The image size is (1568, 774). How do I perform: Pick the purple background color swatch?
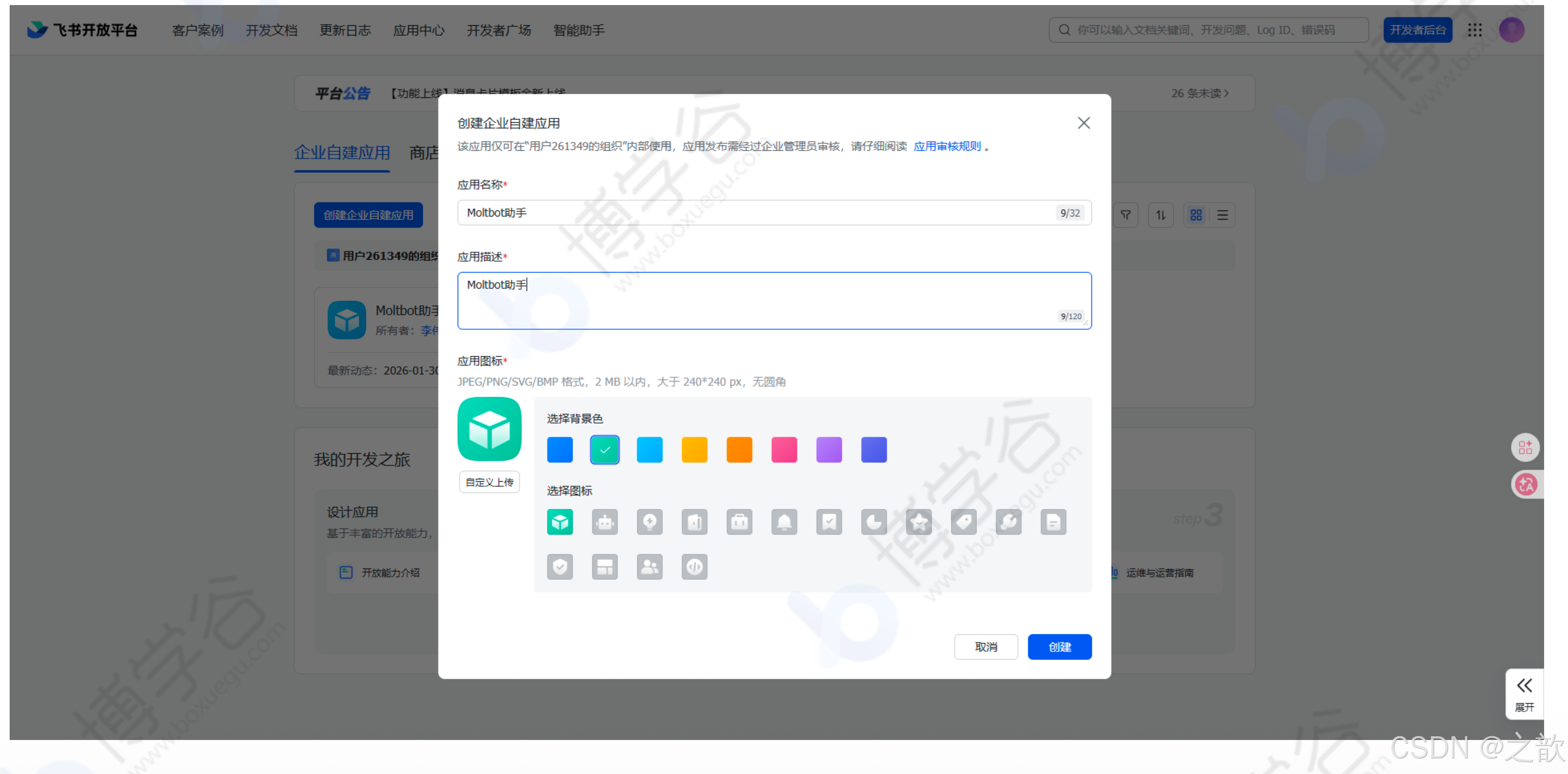pos(829,450)
